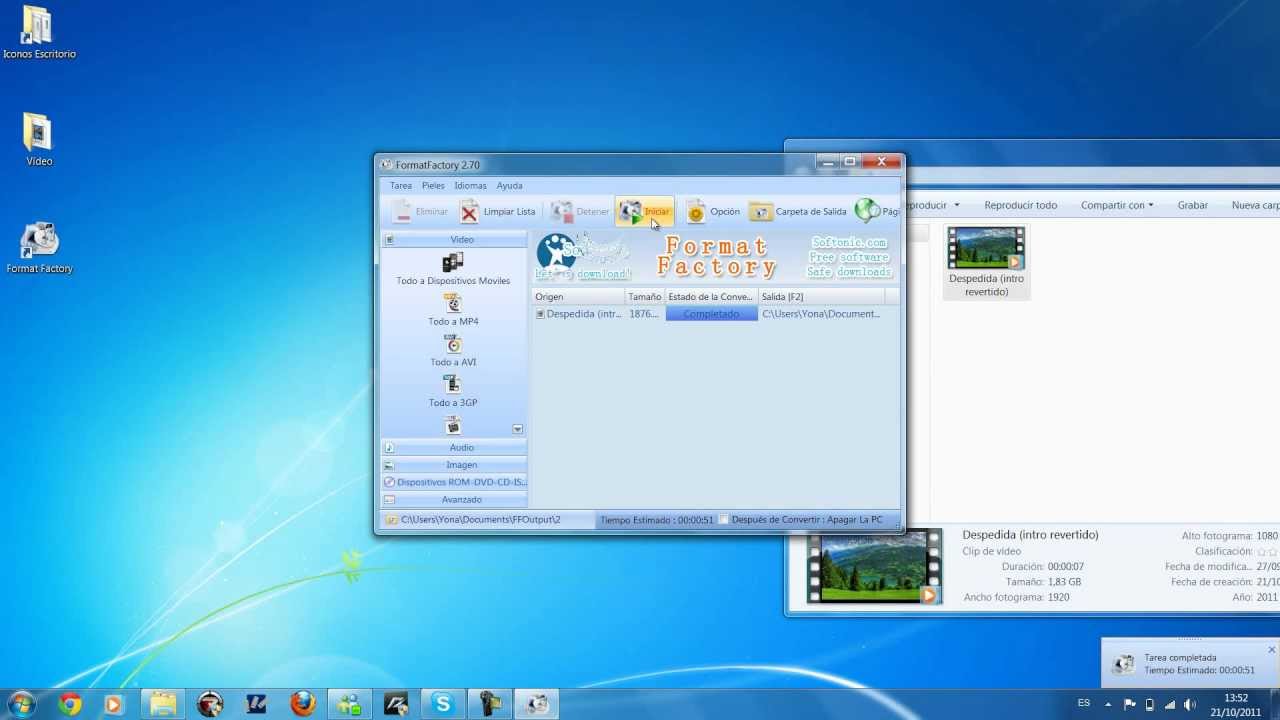This screenshot has height=720, width=1280.
Task: Open Carpeta de Salida output folder
Action: pos(798,212)
